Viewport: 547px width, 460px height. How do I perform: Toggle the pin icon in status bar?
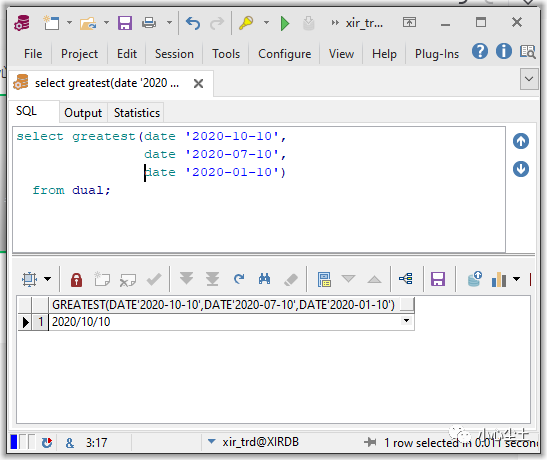(x=370, y=442)
